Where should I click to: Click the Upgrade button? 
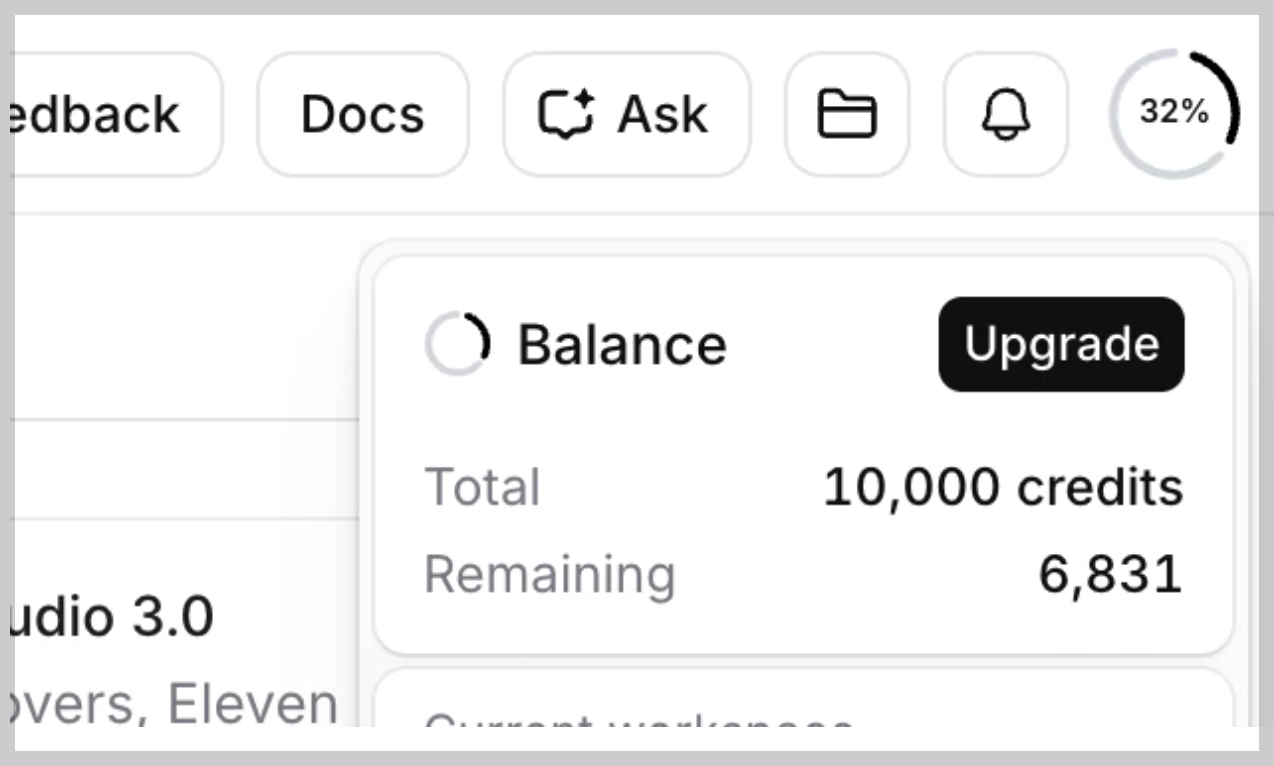click(1060, 344)
